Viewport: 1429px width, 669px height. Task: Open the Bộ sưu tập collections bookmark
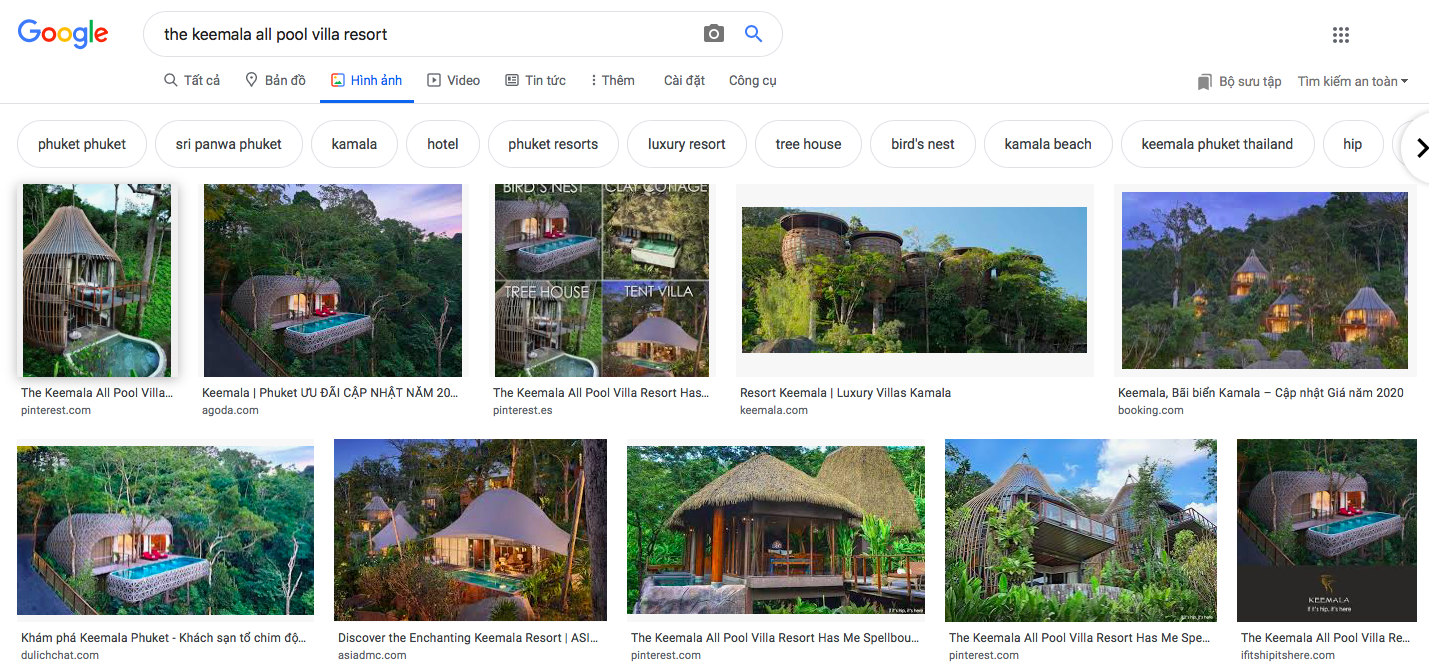1239,81
